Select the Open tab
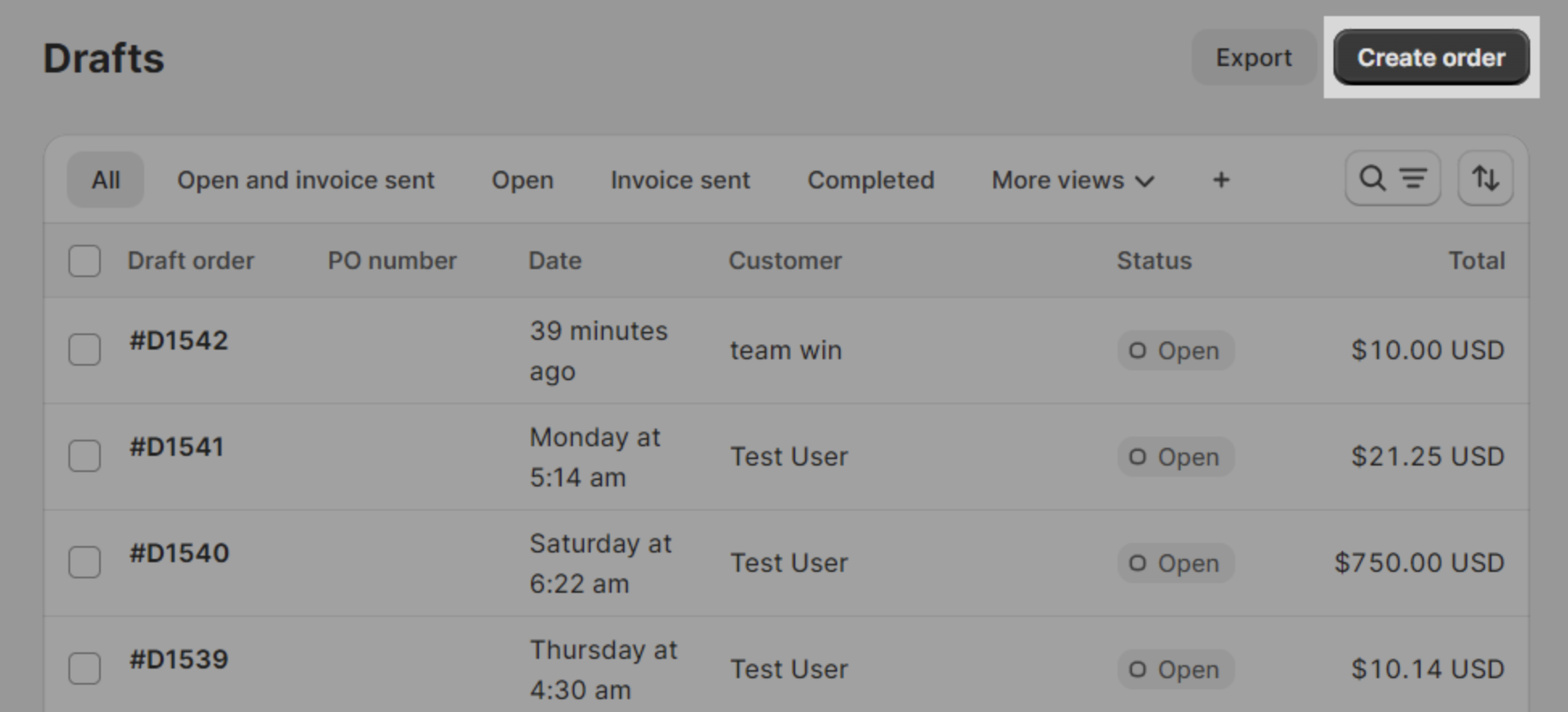 pos(522,180)
